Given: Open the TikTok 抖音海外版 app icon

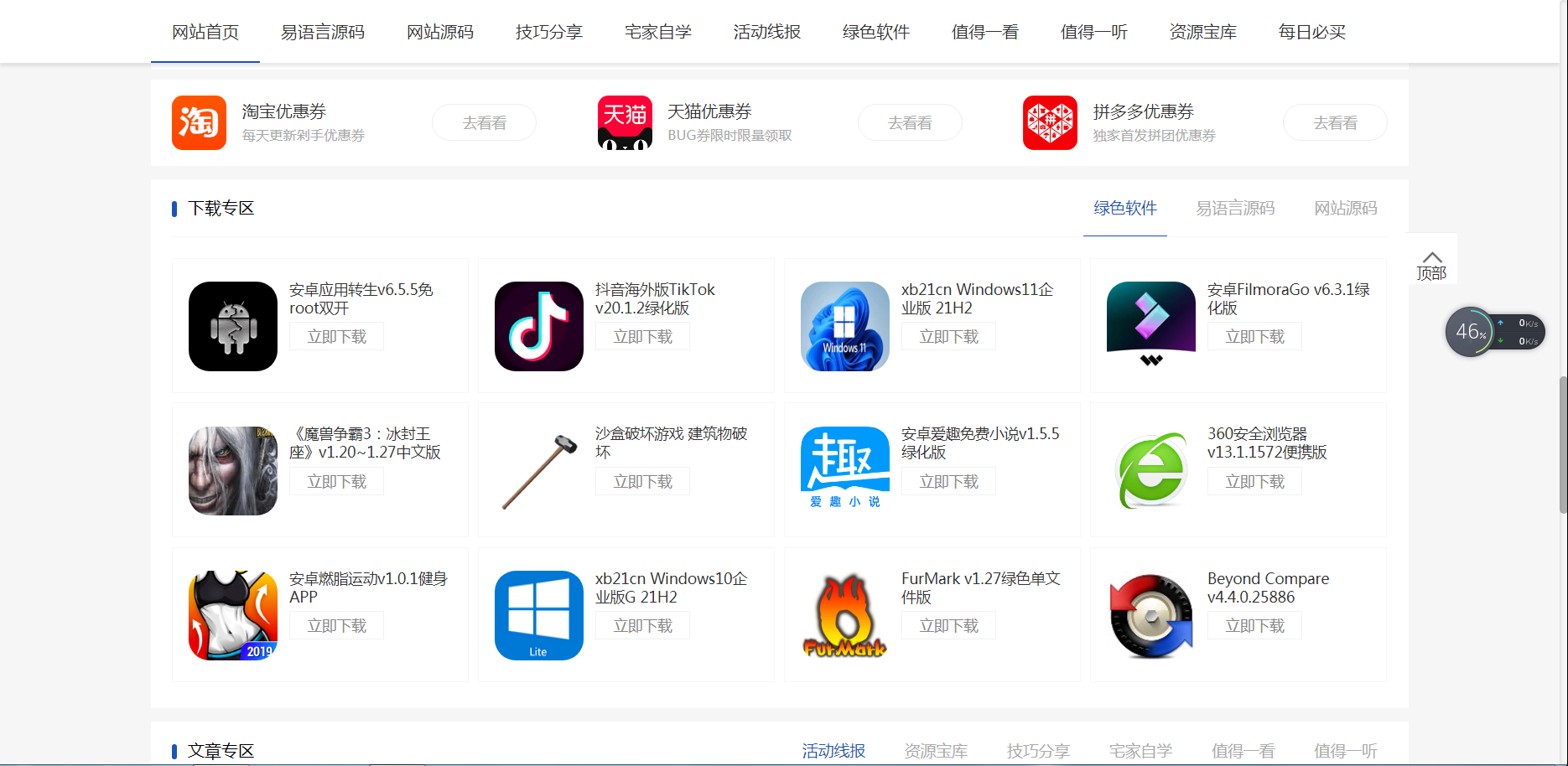Looking at the screenshot, I should coord(538,326).
